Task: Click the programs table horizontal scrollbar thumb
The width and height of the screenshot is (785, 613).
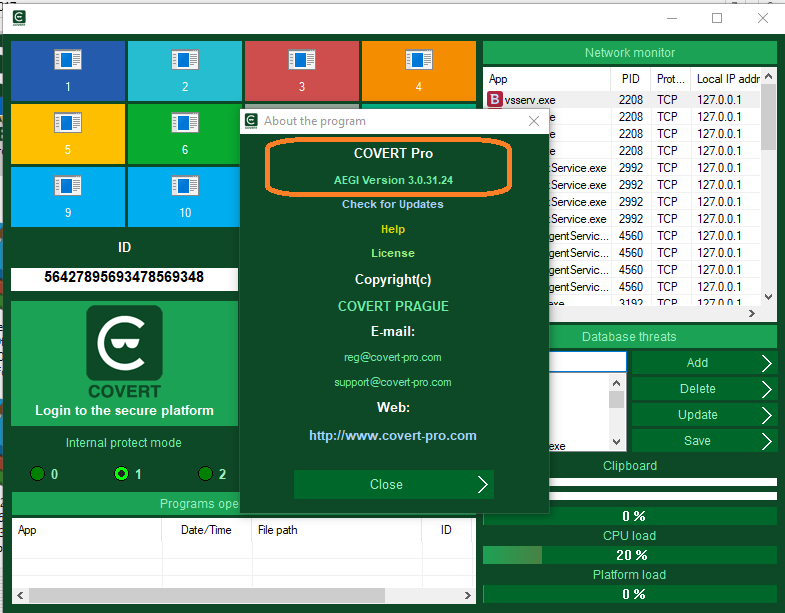Action: pyautogui.click(x=207, y=595)
